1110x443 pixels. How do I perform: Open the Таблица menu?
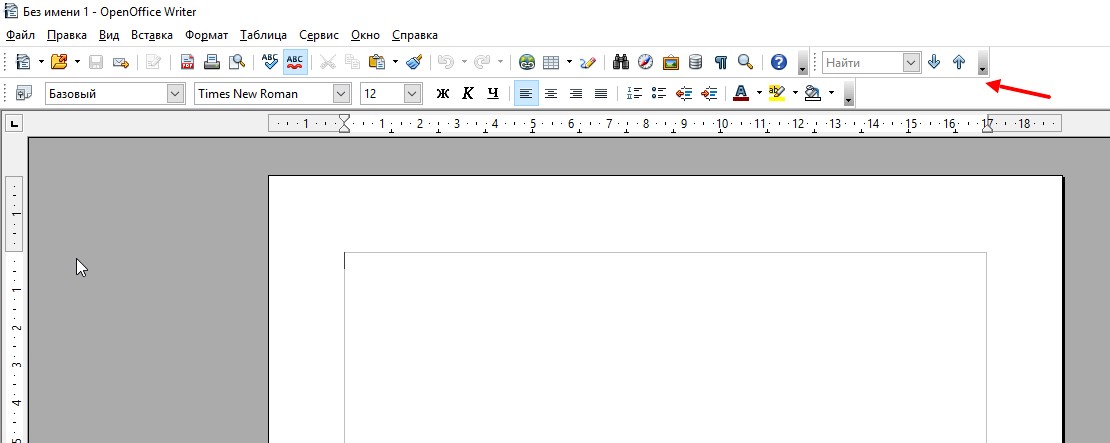coord(263,35)
